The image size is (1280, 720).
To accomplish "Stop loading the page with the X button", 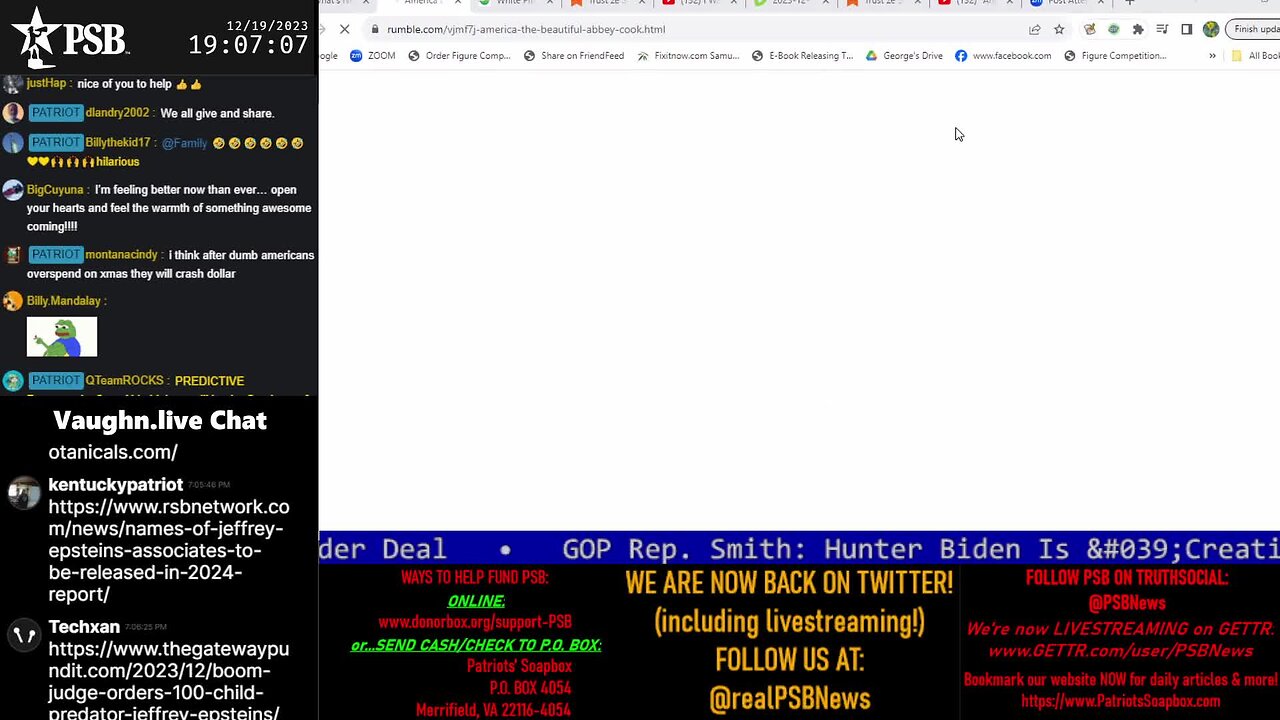I will click(344, 29).
